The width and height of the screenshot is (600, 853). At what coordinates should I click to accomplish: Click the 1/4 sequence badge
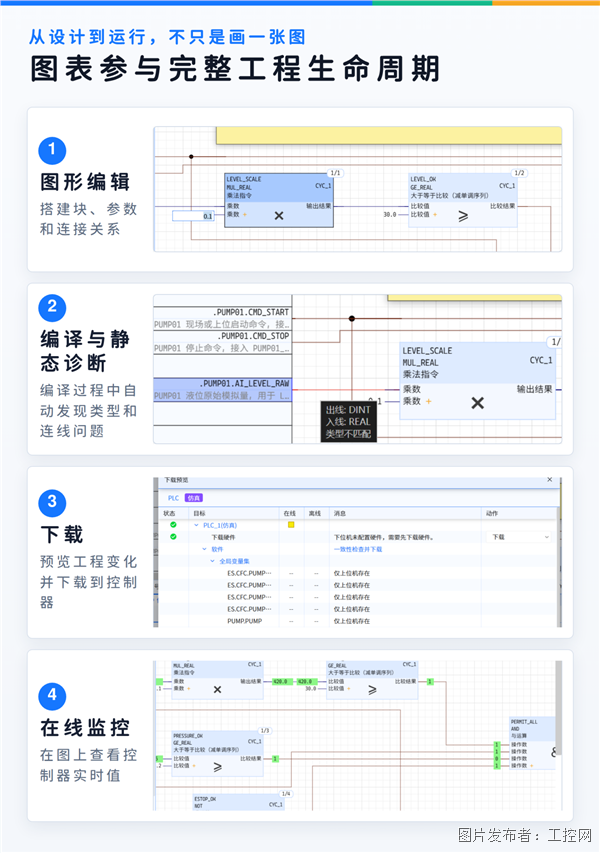(x=286, y=794)
